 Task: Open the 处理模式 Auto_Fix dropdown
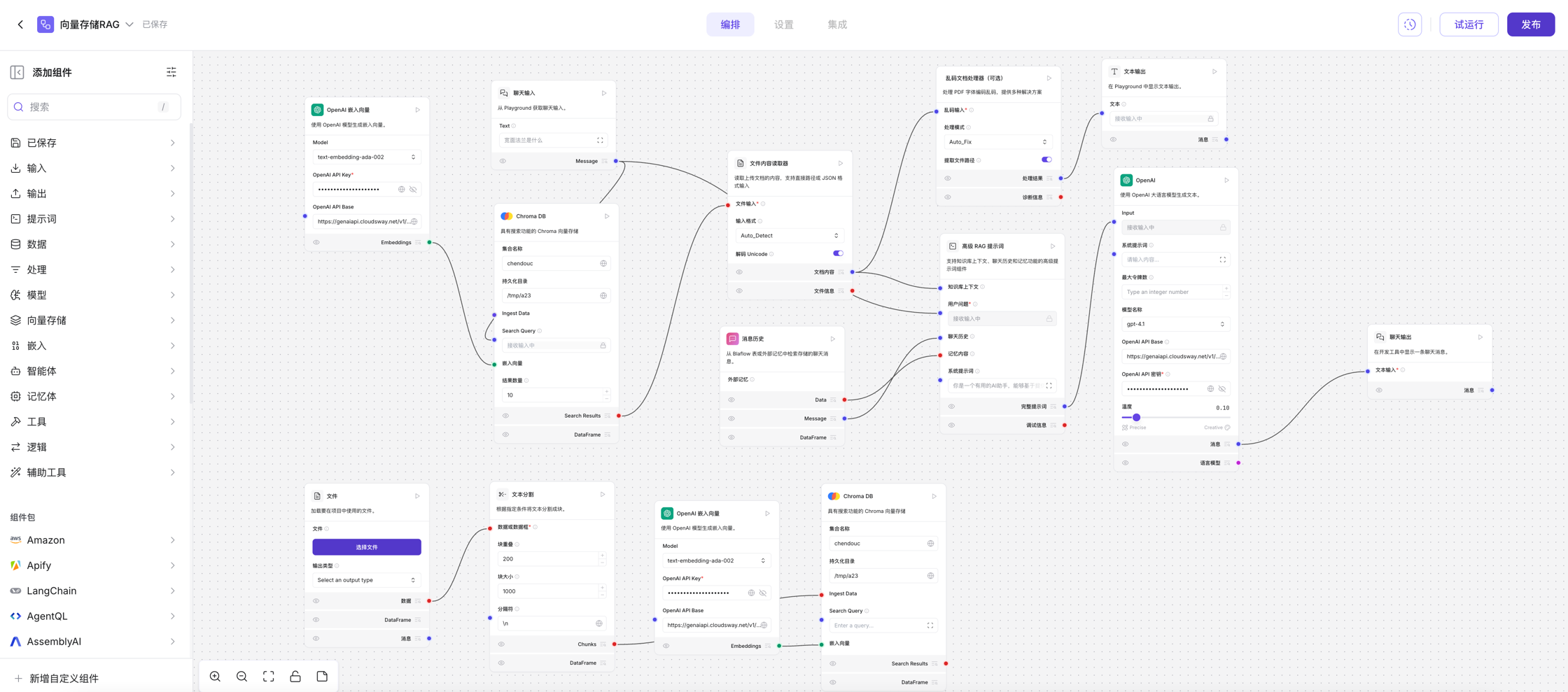(997, 142)
